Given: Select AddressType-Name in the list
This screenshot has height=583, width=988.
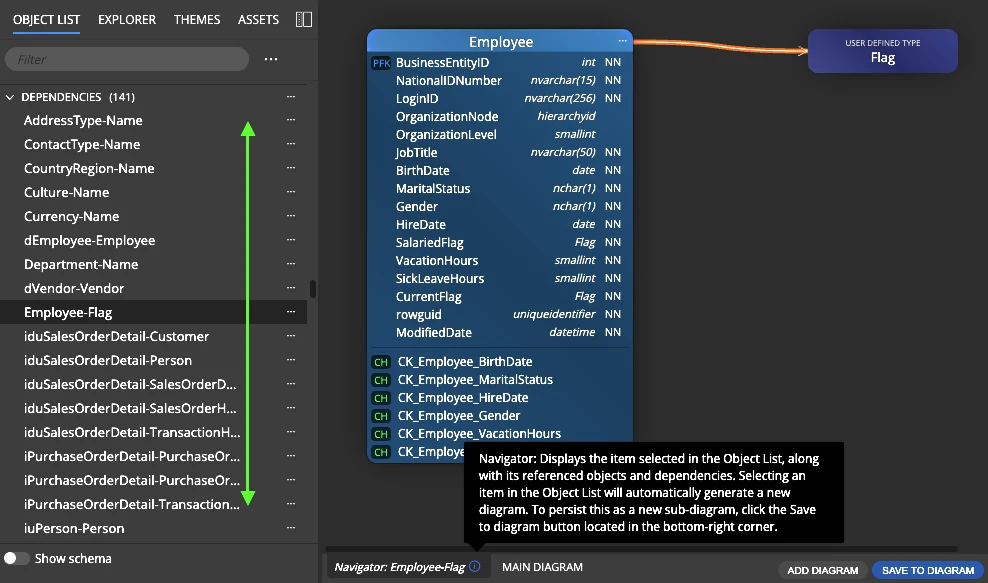Looking at the screenshot, I should point(83,120).
